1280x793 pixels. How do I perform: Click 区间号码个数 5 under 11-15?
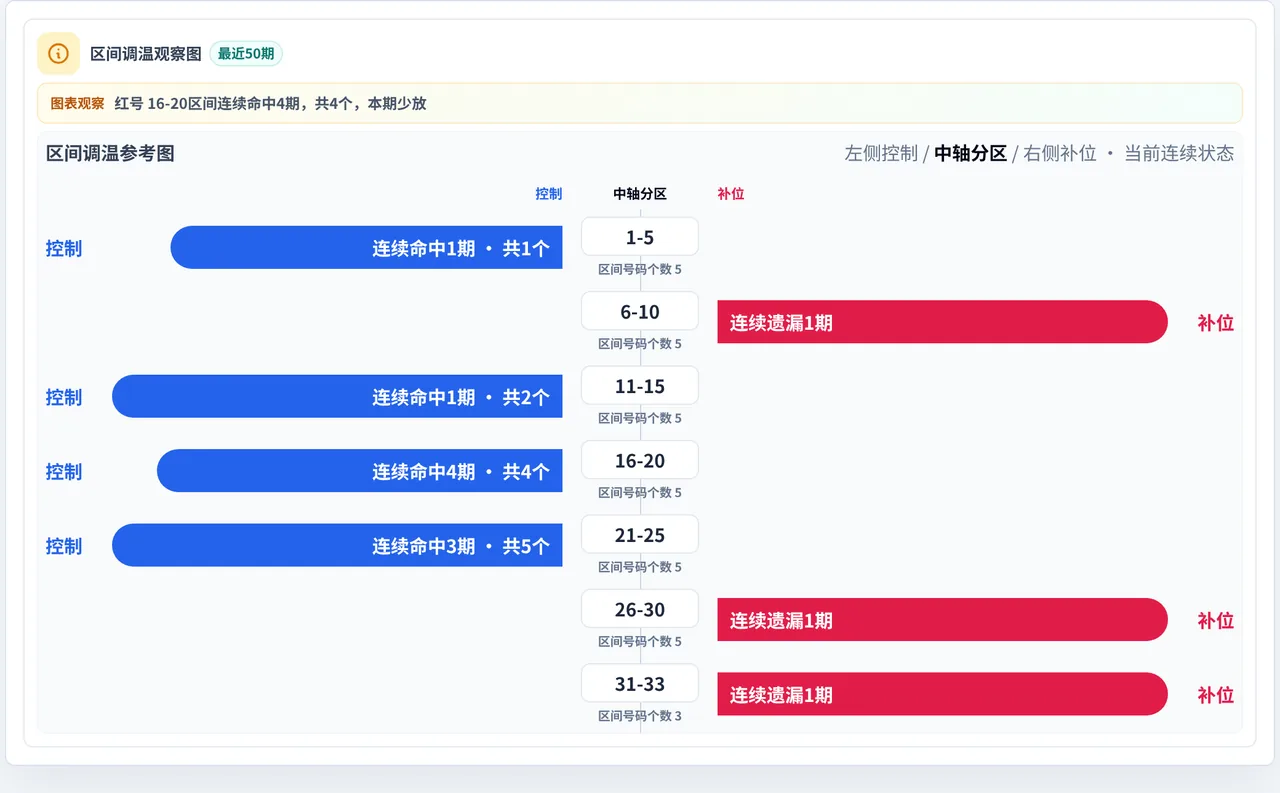[x=640, y=418]
